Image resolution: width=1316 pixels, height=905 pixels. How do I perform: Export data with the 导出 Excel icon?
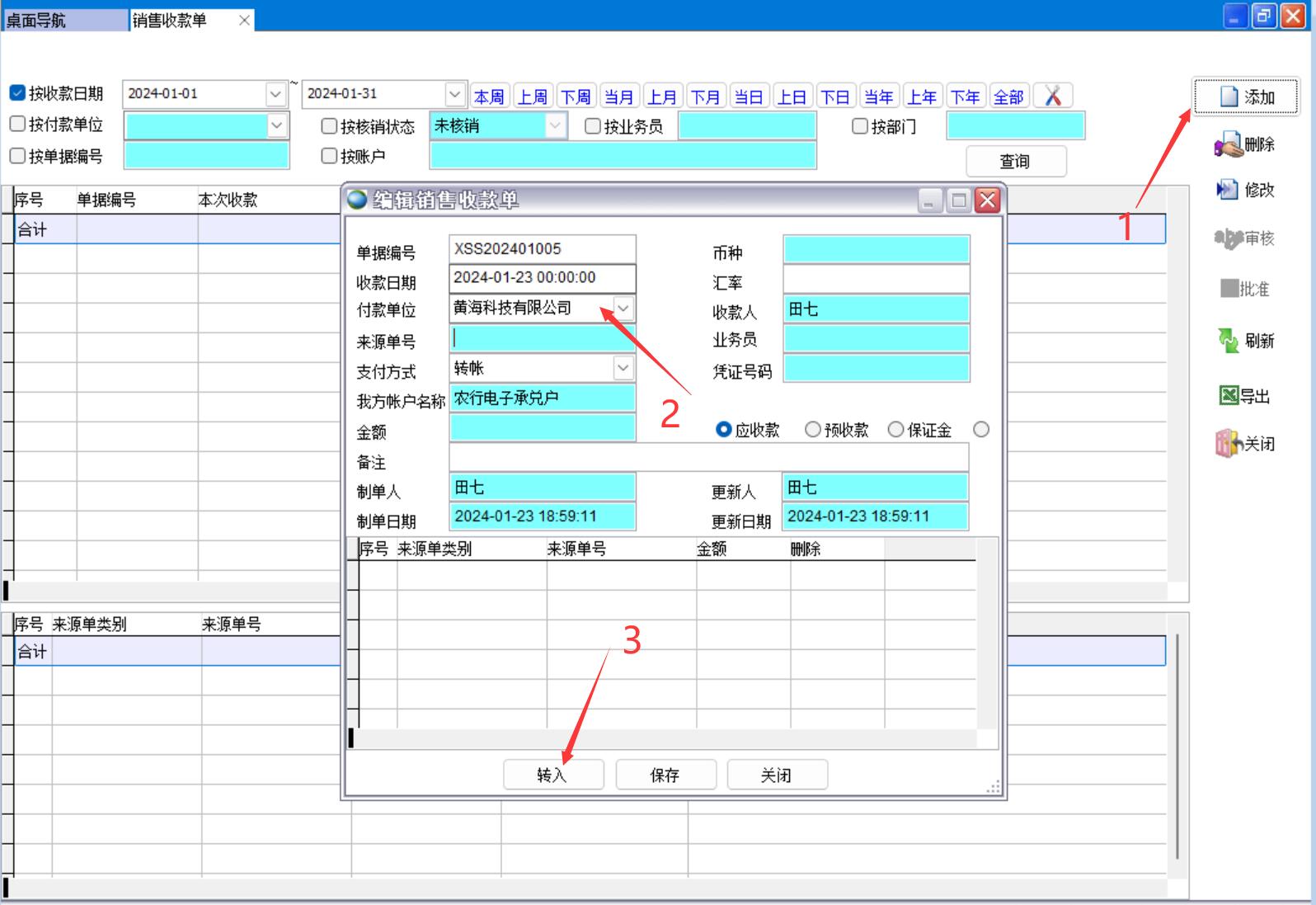point(1229,396)
